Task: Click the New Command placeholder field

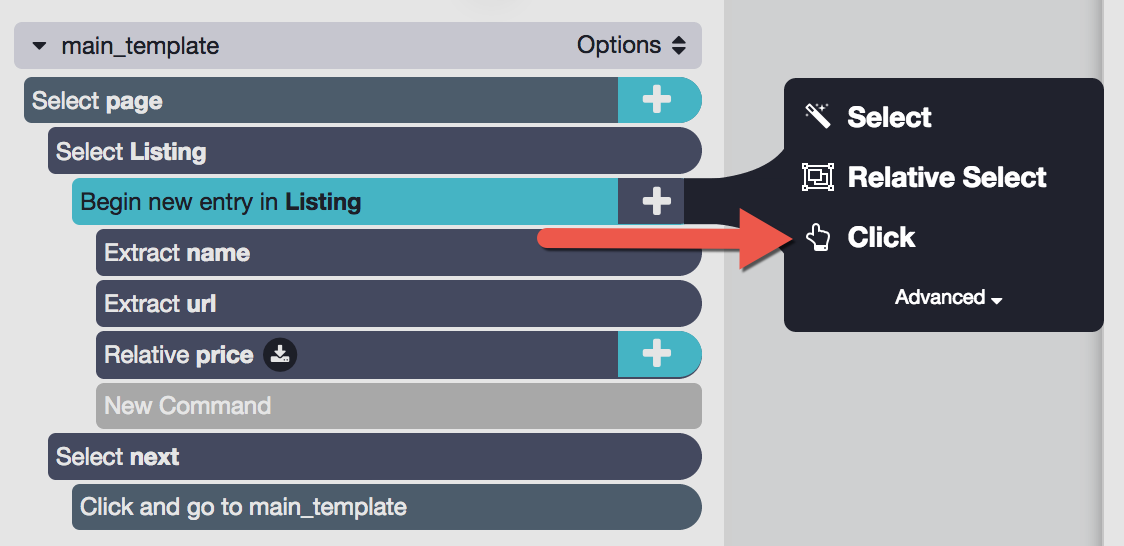Action: [399, 406]
